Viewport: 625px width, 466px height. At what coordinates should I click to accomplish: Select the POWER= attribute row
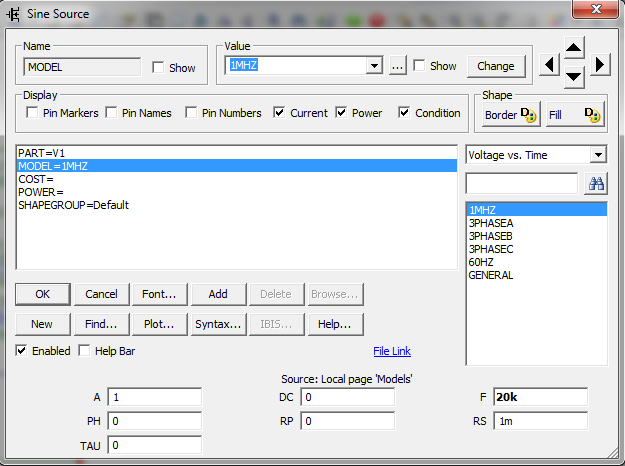[x=237, y=192]
